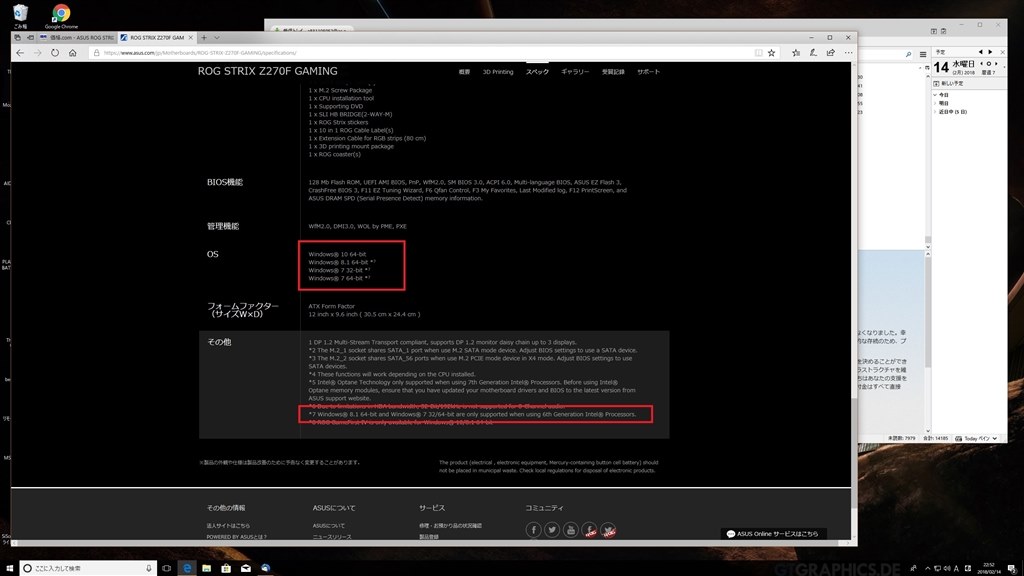Open the ニュースリリース footer link
Viewport: 1024px width, 576px height.
click(x=332, y=537)
